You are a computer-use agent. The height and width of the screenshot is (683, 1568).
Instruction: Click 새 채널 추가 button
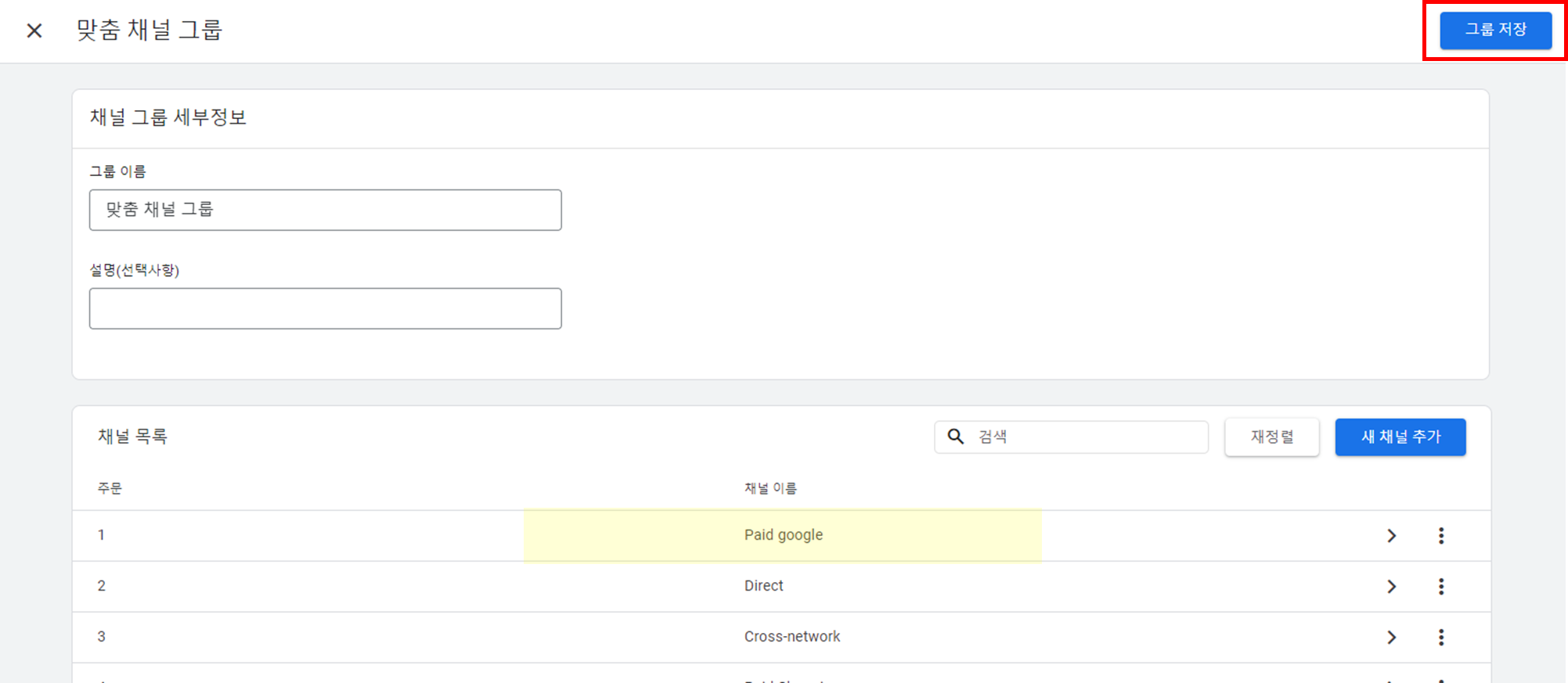(1400, 437)
